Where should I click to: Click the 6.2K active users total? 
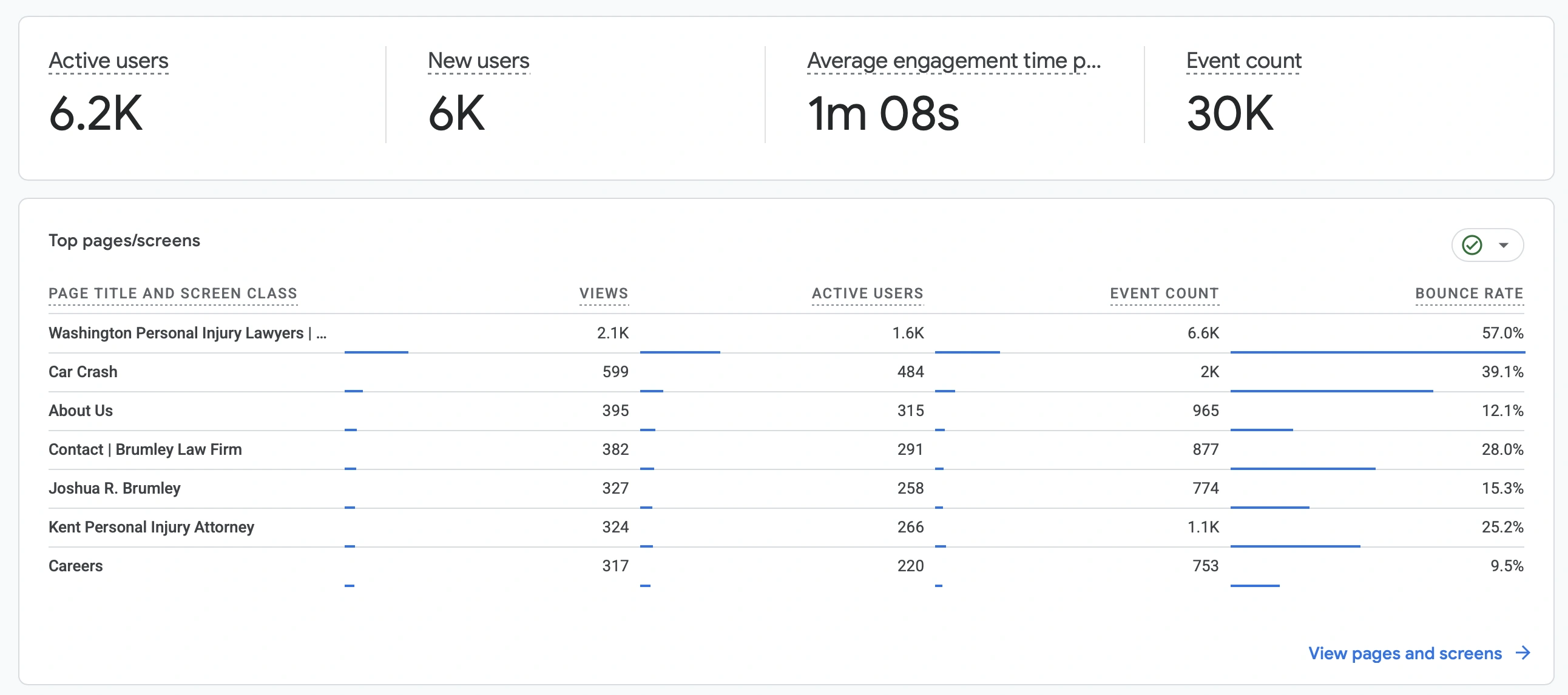95,113
